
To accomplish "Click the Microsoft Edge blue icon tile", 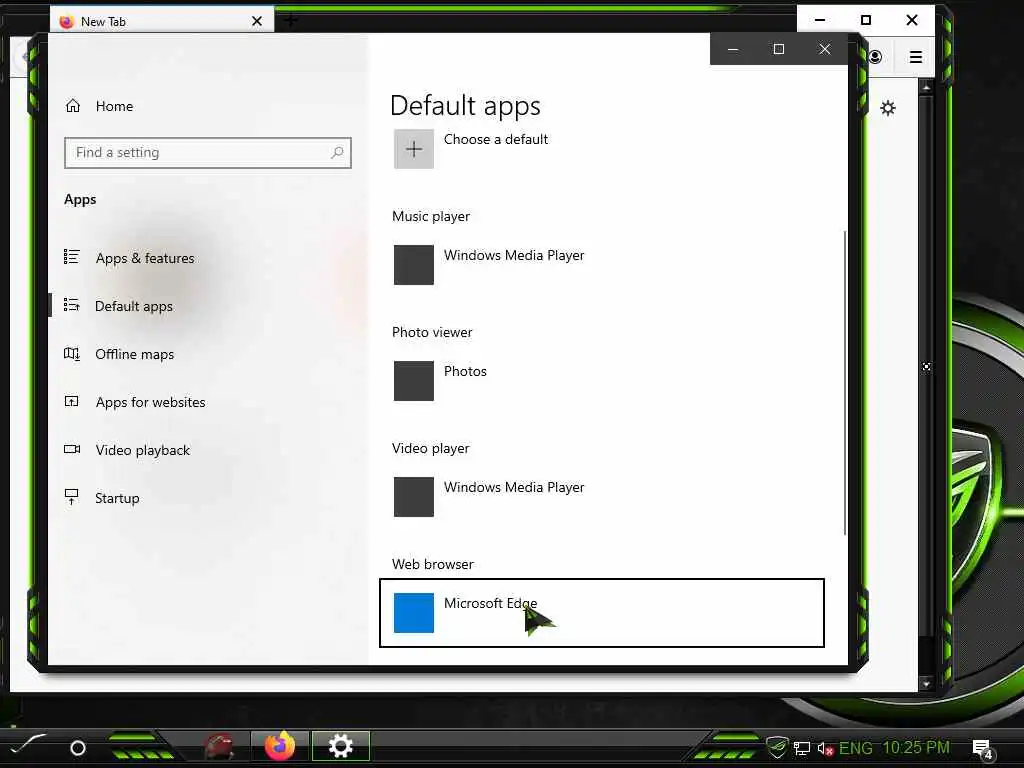I will [414, 613].
